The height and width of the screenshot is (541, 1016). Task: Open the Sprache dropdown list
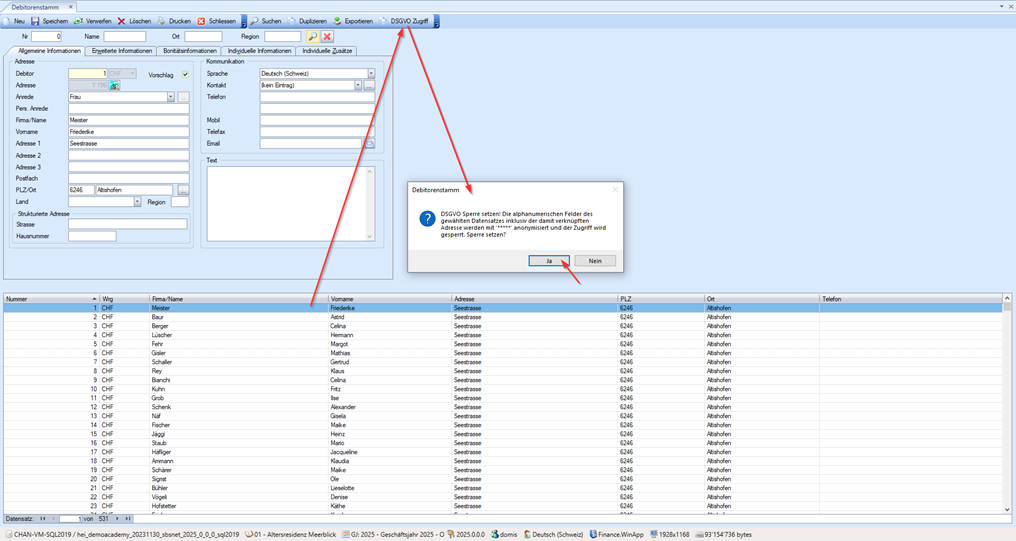[371, 74]
